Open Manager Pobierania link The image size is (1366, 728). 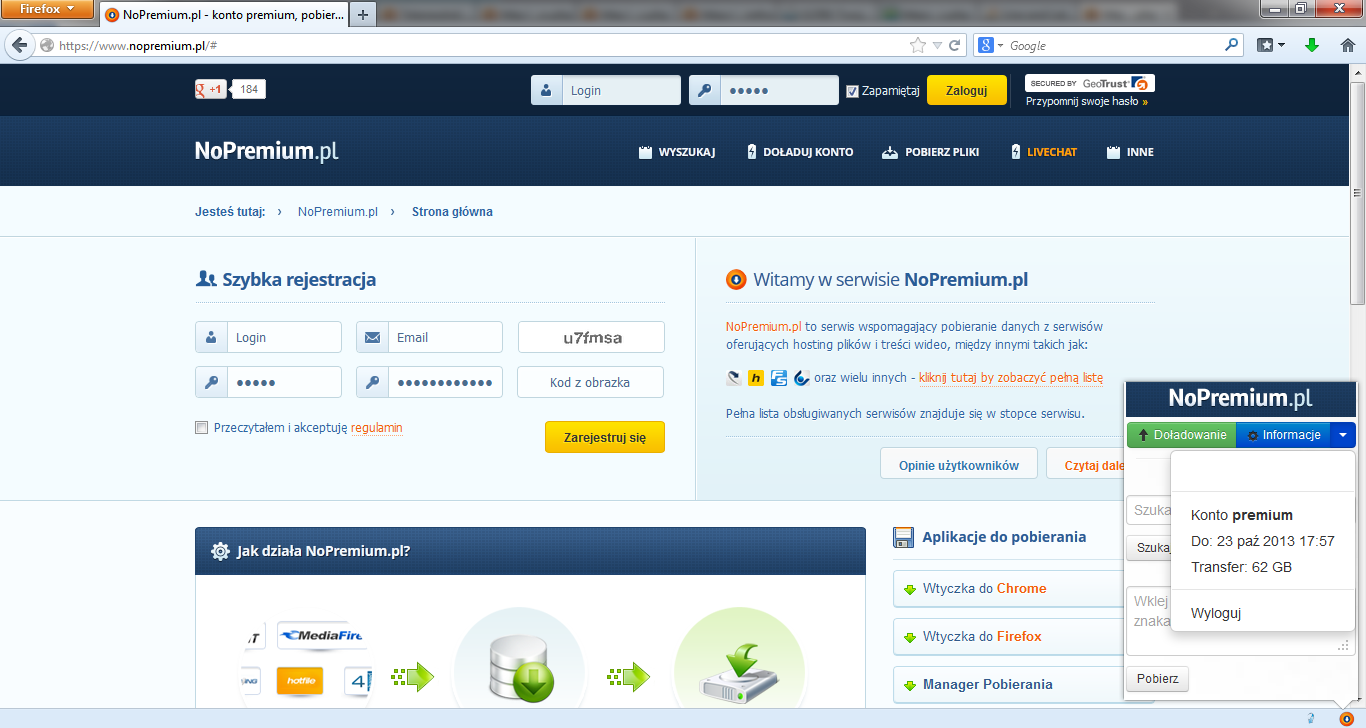1010,684
